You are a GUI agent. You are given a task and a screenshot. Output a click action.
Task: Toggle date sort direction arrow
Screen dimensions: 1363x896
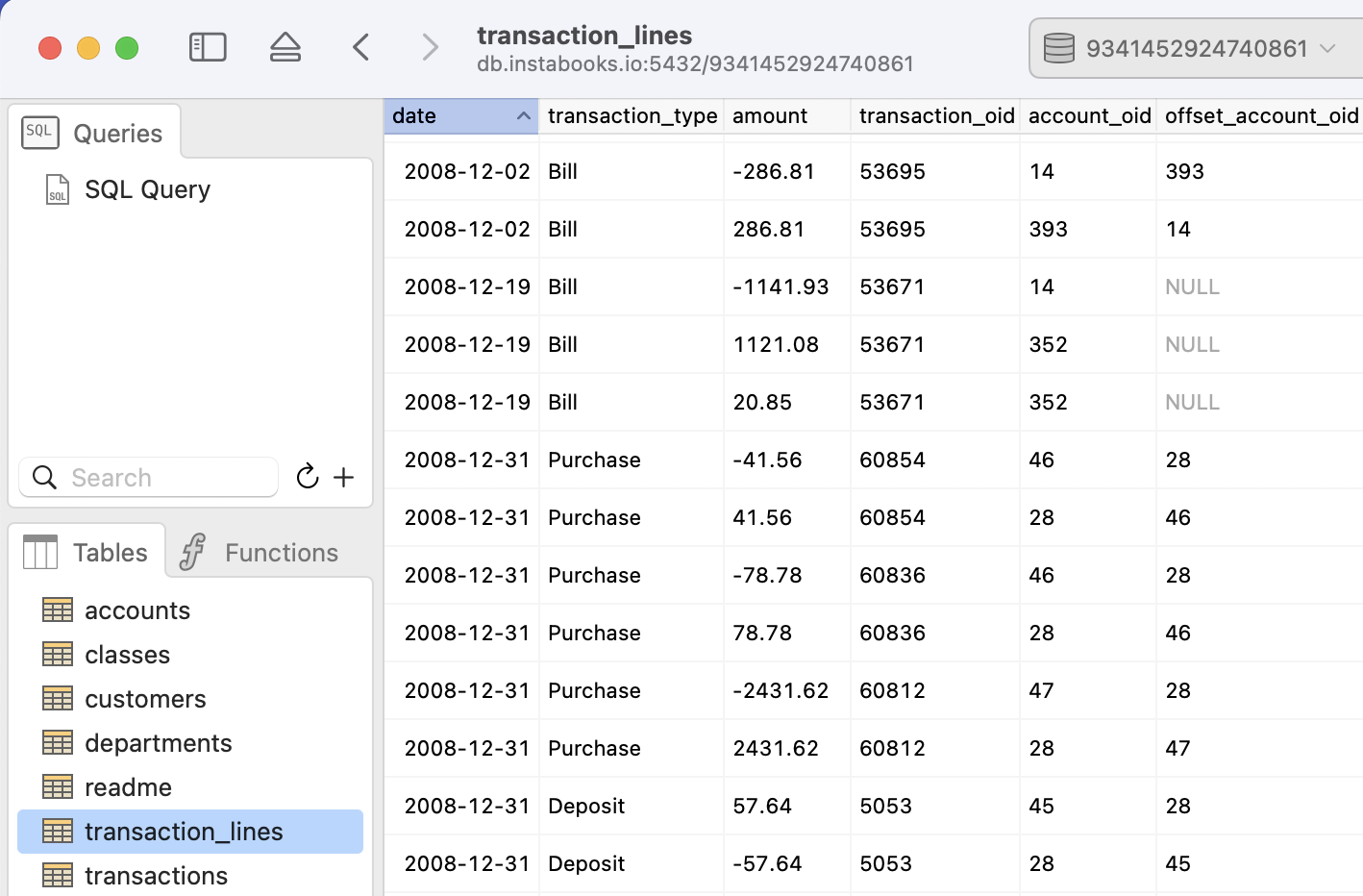point(523,116)
